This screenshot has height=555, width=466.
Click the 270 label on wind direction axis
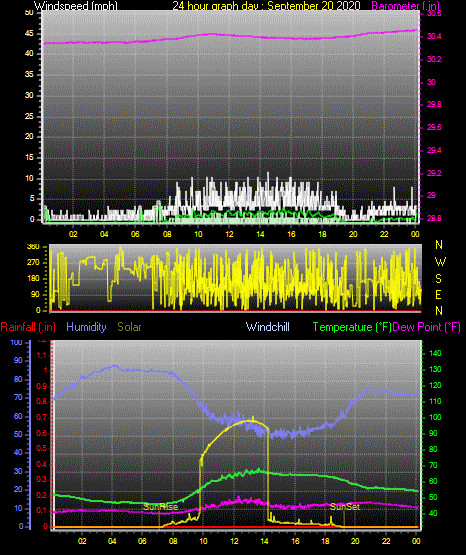tap(33, 263)
